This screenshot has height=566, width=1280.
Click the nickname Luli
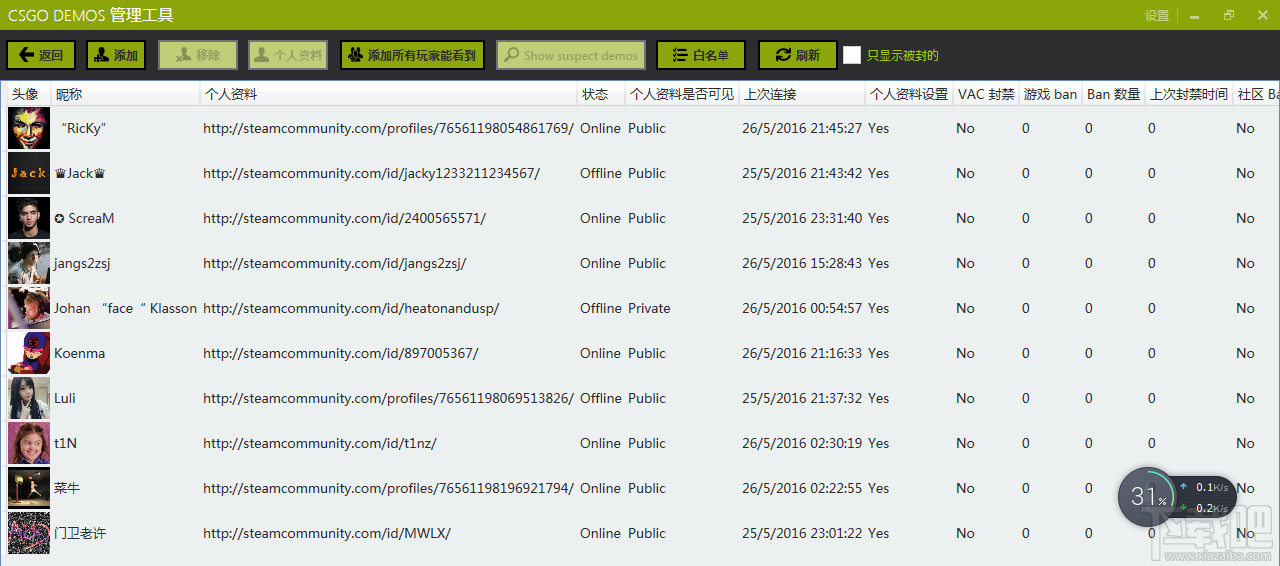65,398
